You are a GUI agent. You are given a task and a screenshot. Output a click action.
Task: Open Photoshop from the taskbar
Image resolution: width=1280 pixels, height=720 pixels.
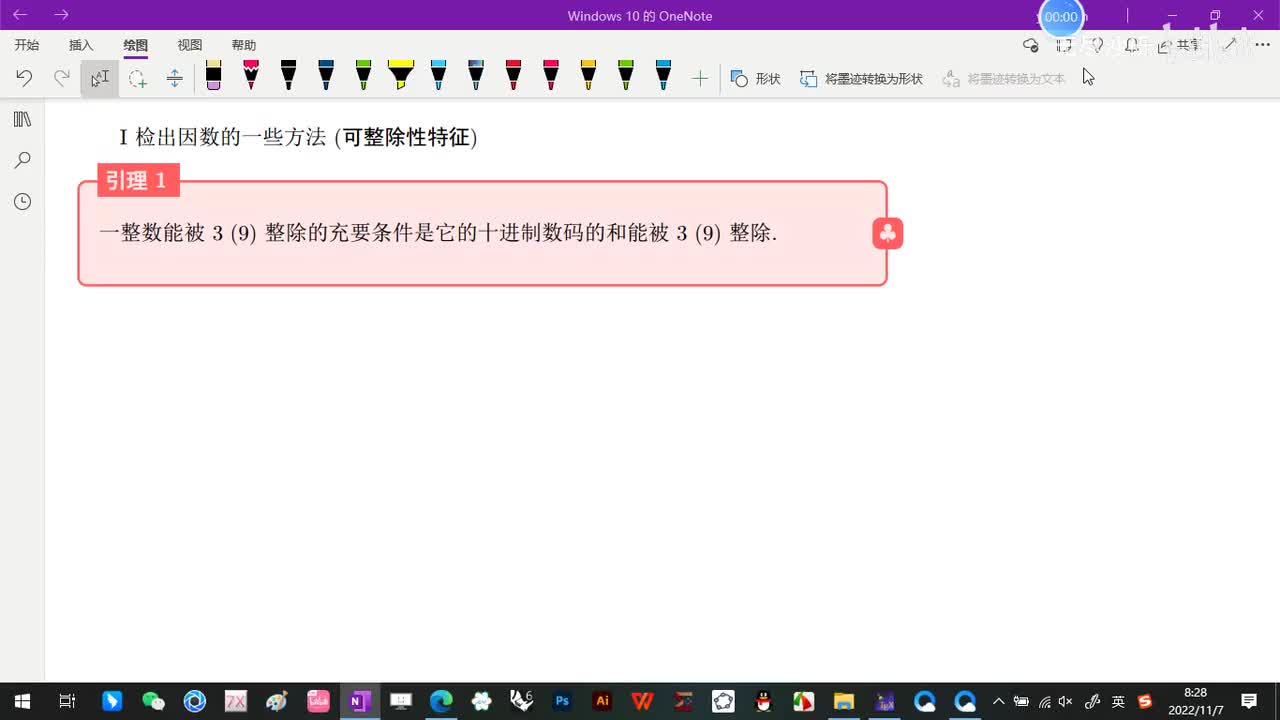(x=562, y=701)
